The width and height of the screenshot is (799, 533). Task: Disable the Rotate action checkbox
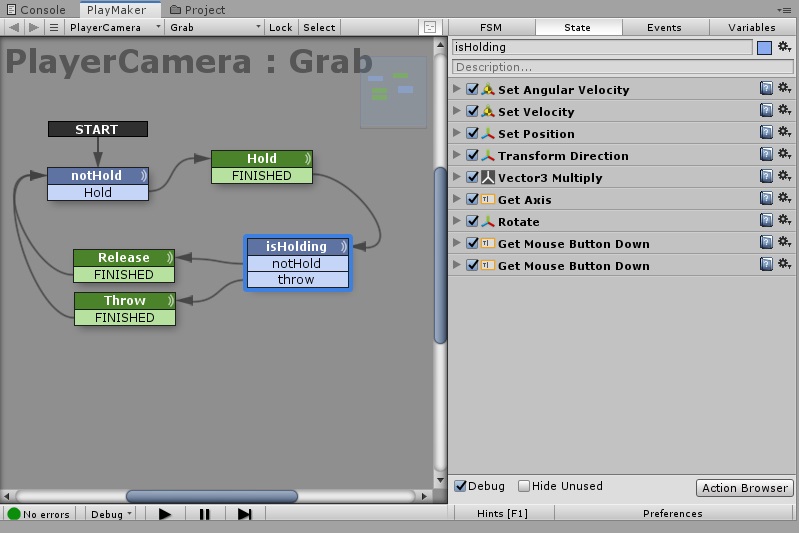click(x=472, y=221)
